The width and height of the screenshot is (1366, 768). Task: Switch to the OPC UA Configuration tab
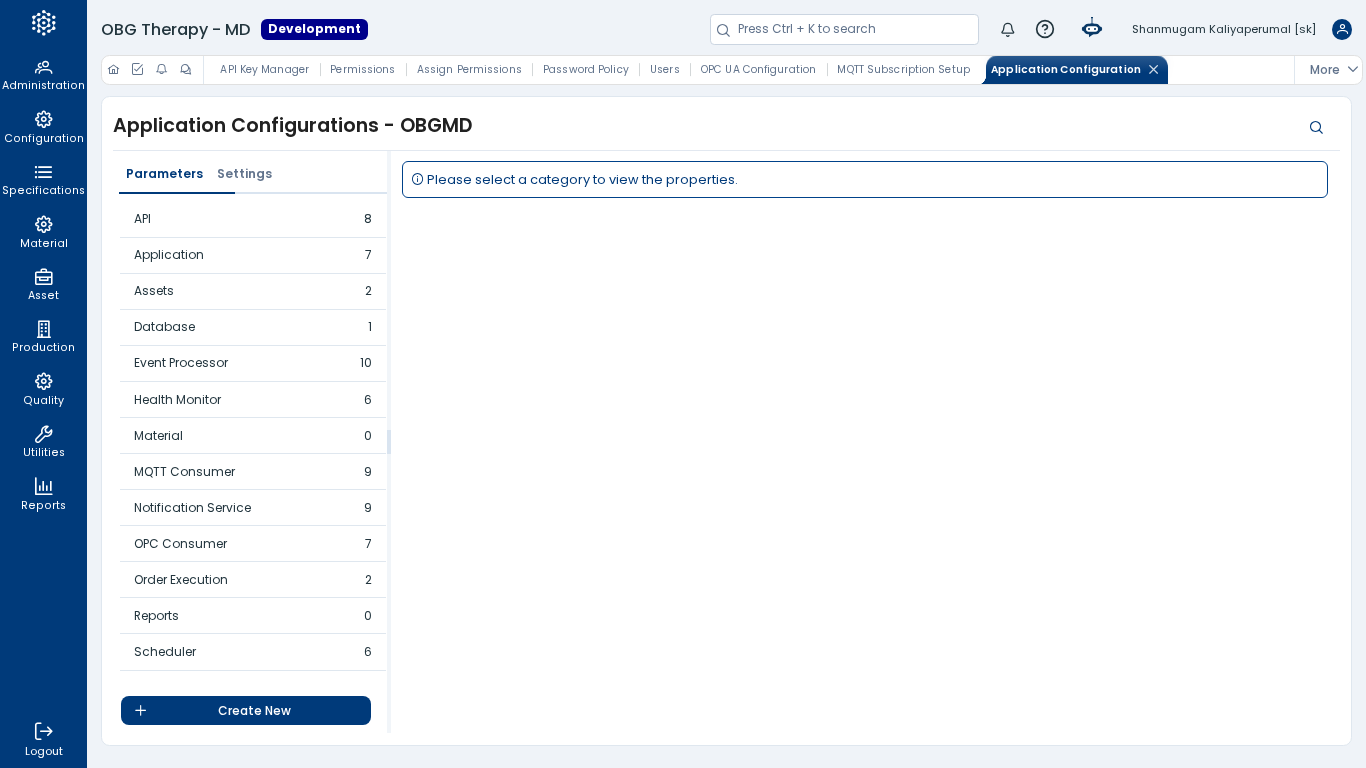pyautogui.click(x=758, y=69)
